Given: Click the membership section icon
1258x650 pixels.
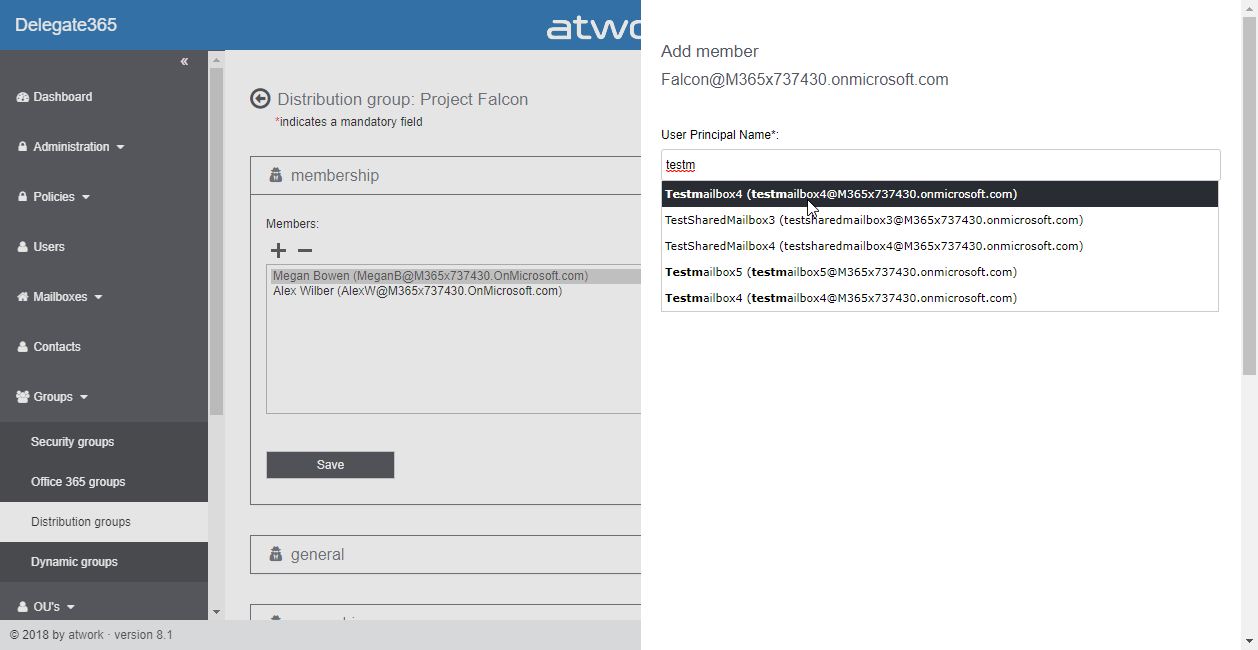Looking at the screenshot, I should [276, 175].
